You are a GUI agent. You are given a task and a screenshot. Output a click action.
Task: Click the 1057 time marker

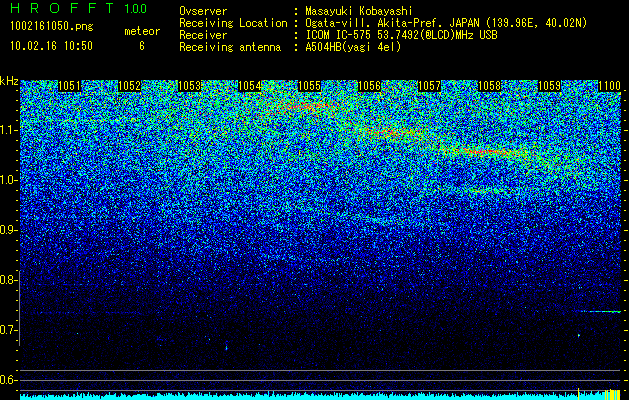click(x=430, y=86)
